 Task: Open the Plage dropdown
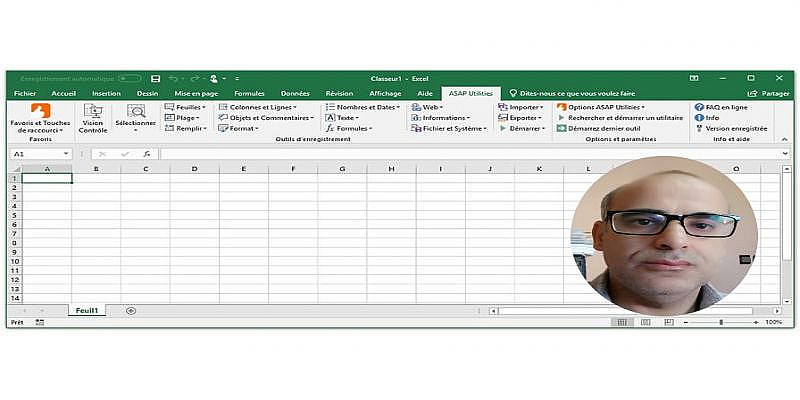[182, 118]
